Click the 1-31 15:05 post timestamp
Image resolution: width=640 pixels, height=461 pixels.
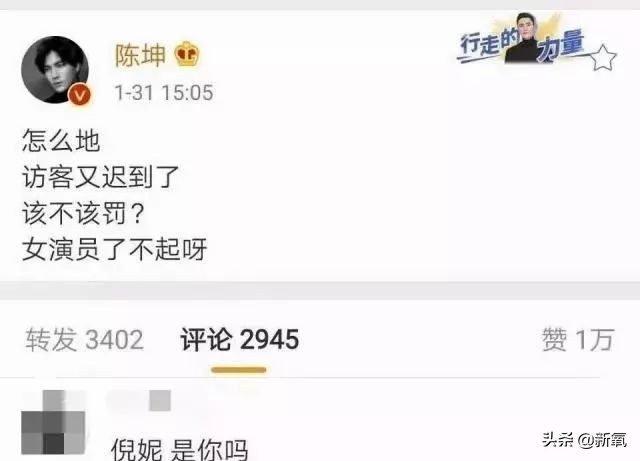164,93
